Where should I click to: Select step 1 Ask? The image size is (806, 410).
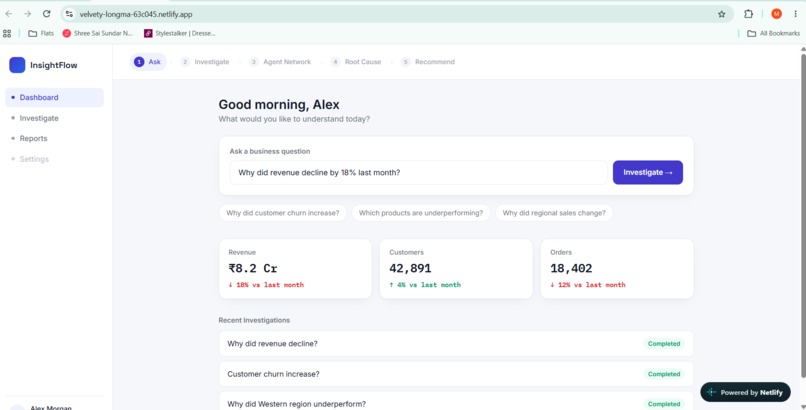[x=148, y=62]
